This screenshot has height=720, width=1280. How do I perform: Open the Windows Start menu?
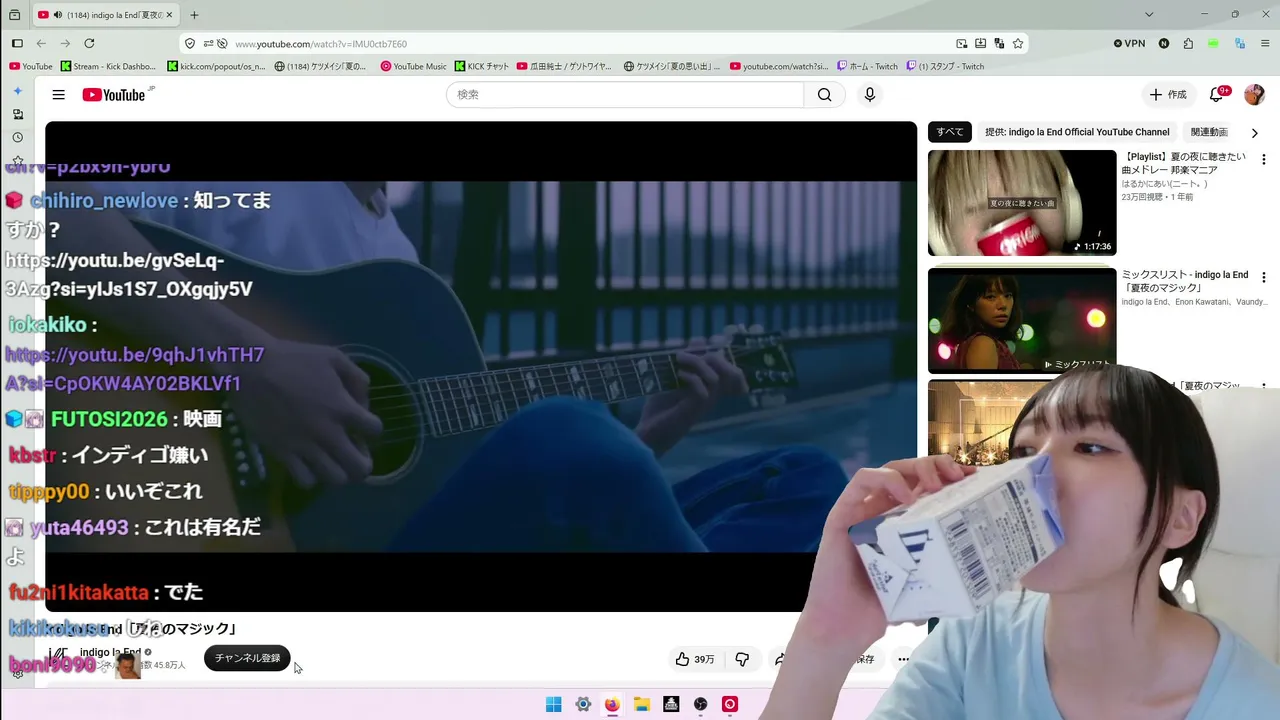click(553, 704)
